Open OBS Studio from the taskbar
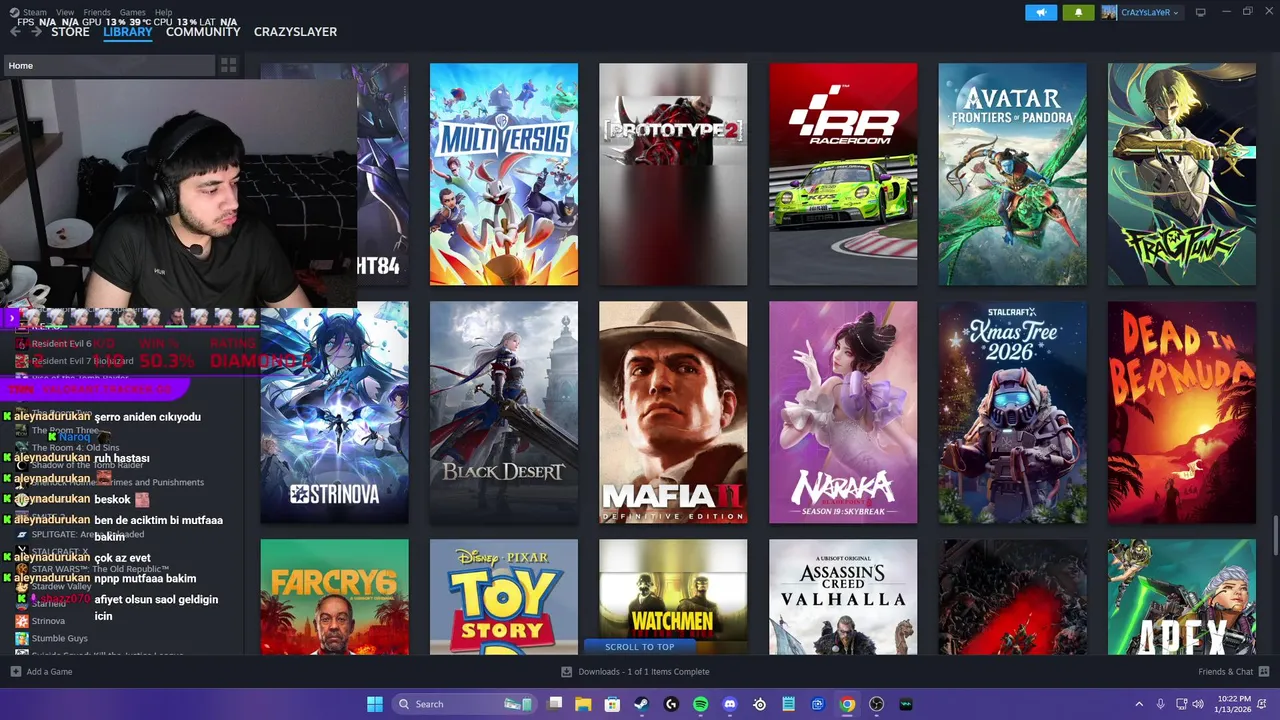The width and height of the screenshot is (1280, 720). pos(877,704)
